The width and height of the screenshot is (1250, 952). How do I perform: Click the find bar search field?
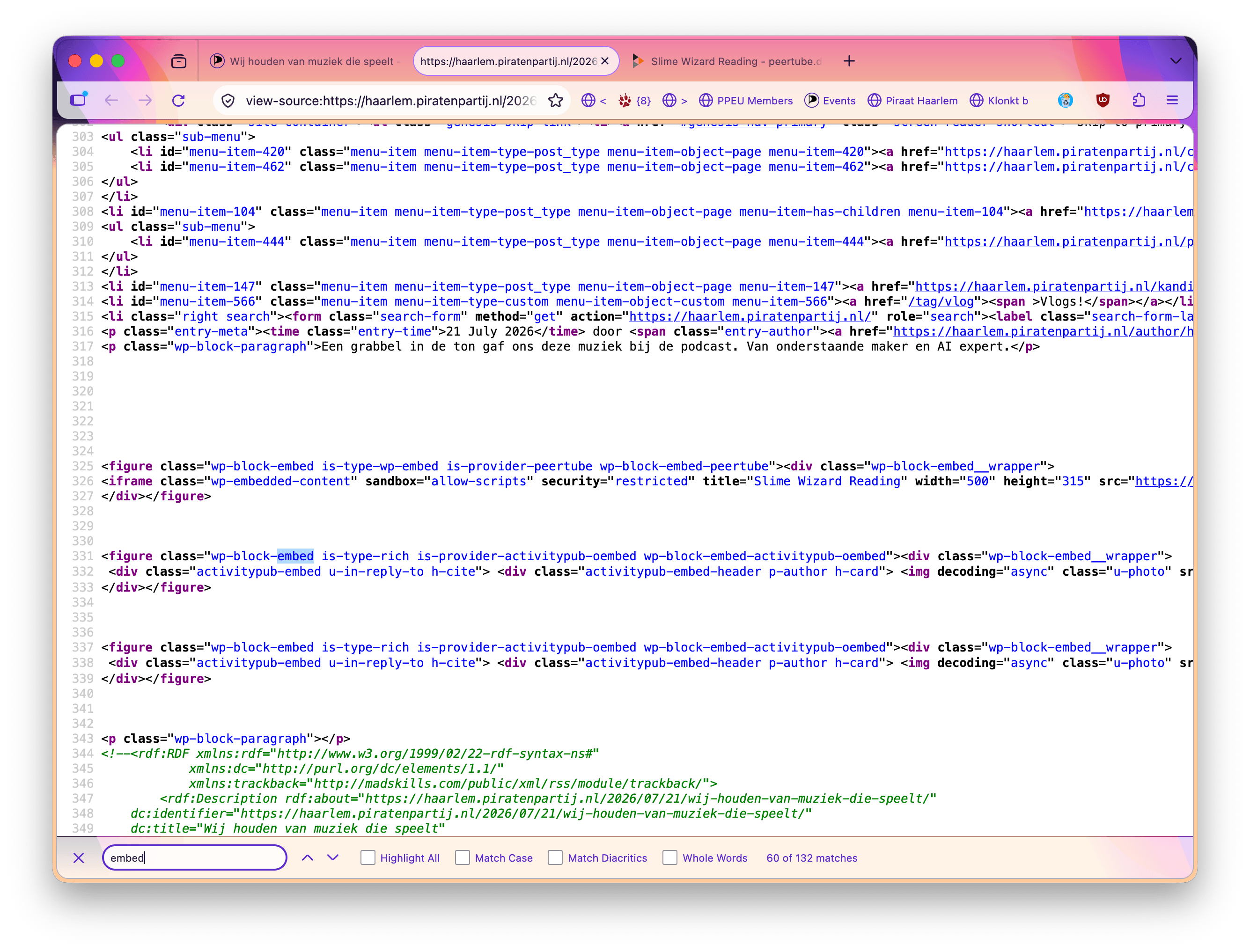[x=194, y=857]
